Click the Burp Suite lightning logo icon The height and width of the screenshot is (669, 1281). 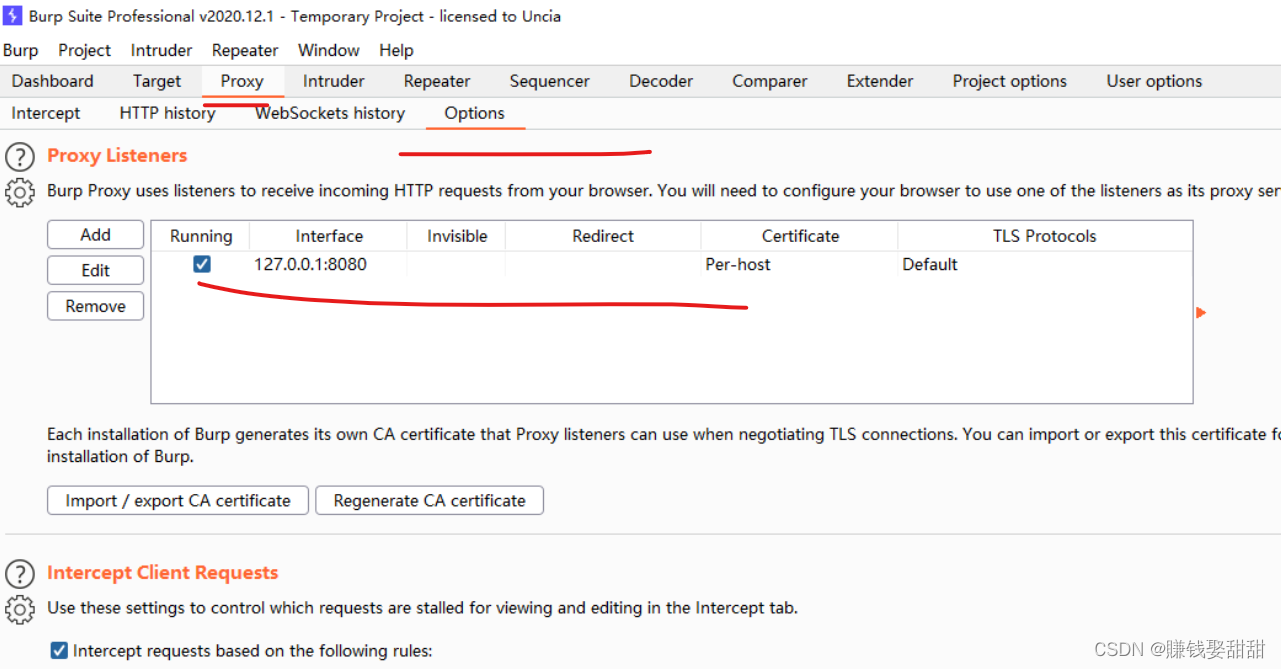(13, 16)
